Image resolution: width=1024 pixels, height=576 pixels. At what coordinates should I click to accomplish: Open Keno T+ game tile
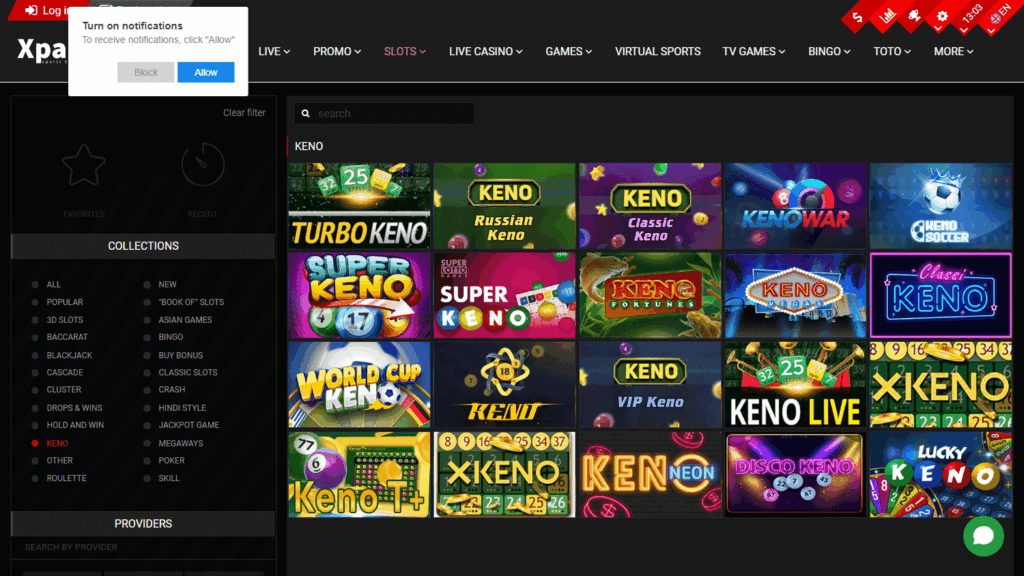click(359, 474)
